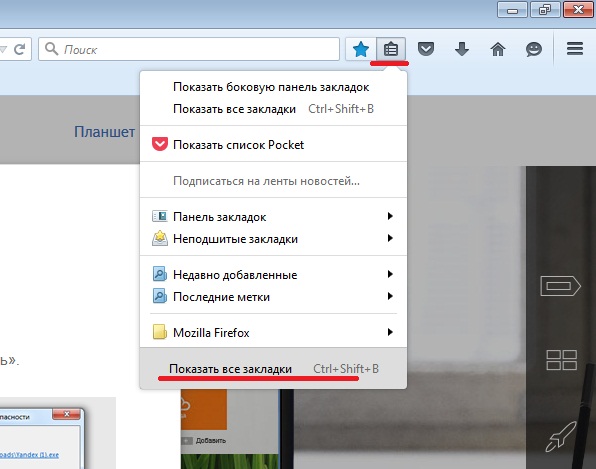Click the Недавно добавленные search-folder icon
The width and height of the screenshot is (596, 469).
[160, 274]
